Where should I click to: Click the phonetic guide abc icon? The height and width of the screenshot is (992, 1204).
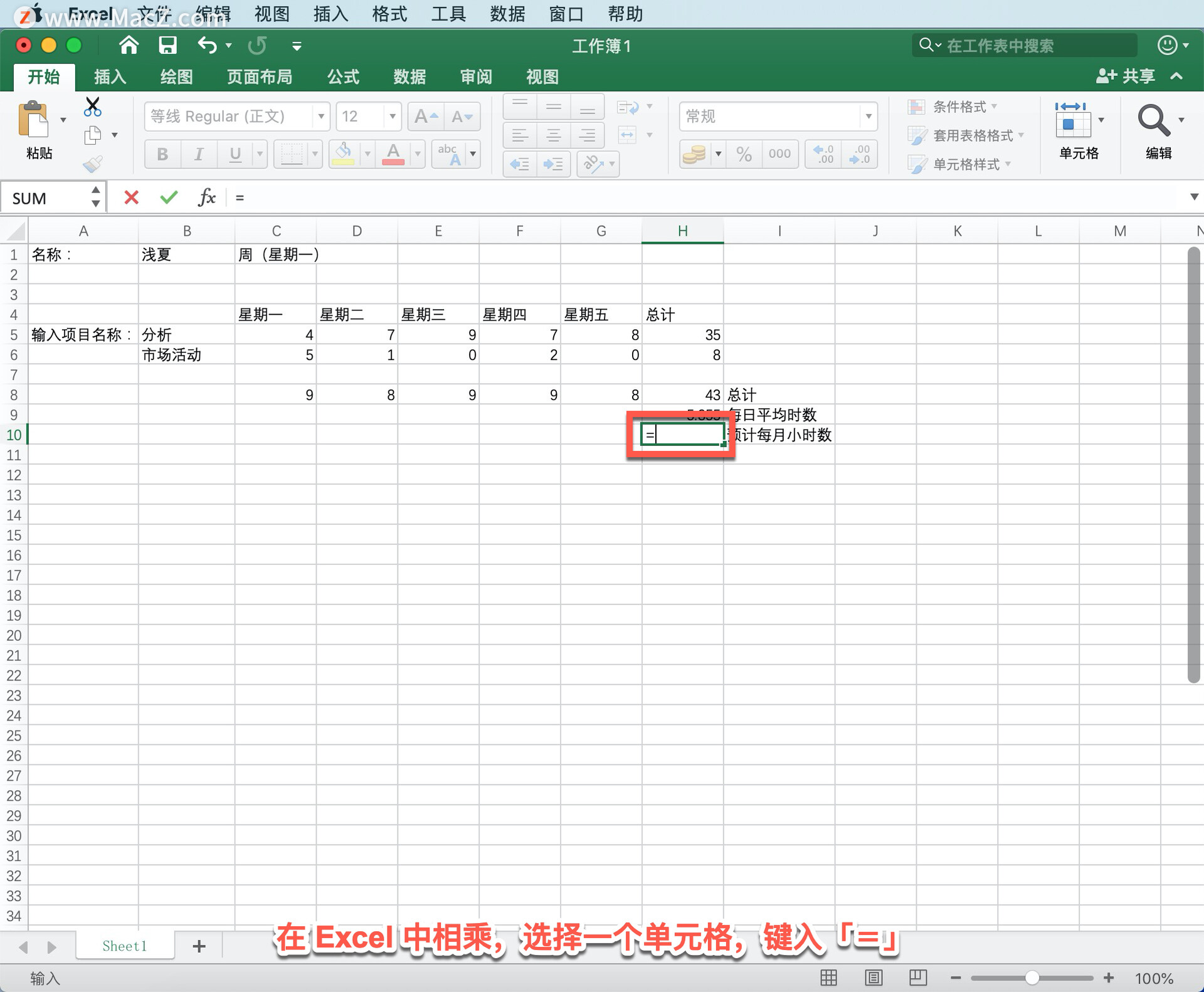pyautogui.click(x=449, y=154)
